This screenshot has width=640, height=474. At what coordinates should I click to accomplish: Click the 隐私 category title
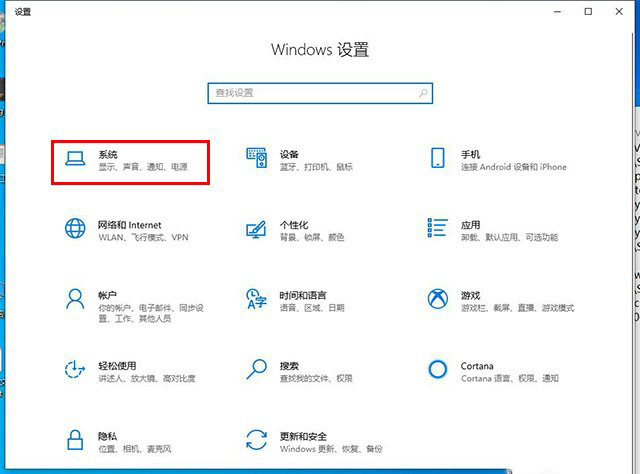point(107,436)
